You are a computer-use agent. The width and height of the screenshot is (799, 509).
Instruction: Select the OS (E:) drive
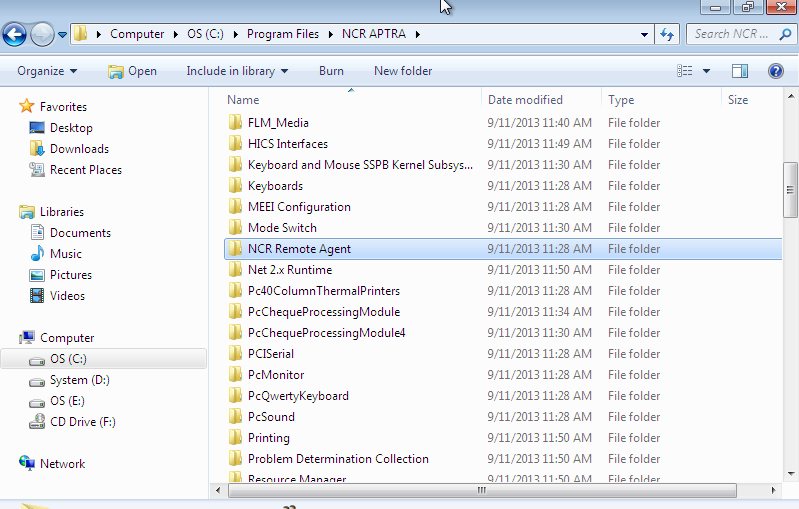click(x=67, y=401)
